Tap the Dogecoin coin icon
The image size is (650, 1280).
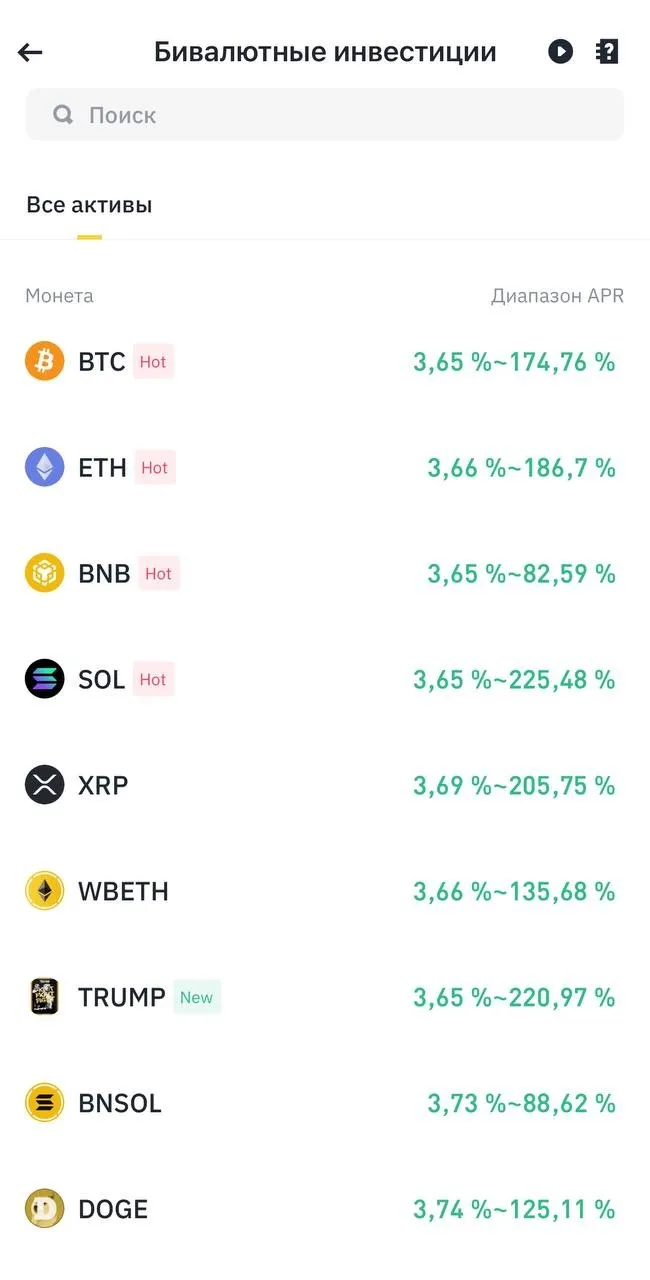tap(44, 1209)
